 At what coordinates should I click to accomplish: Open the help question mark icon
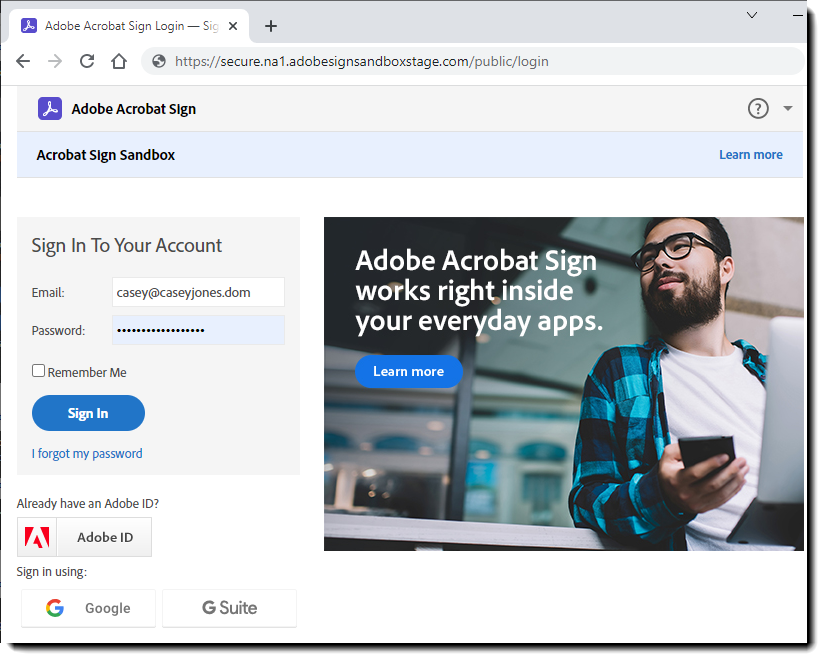(x=758, y=108)
